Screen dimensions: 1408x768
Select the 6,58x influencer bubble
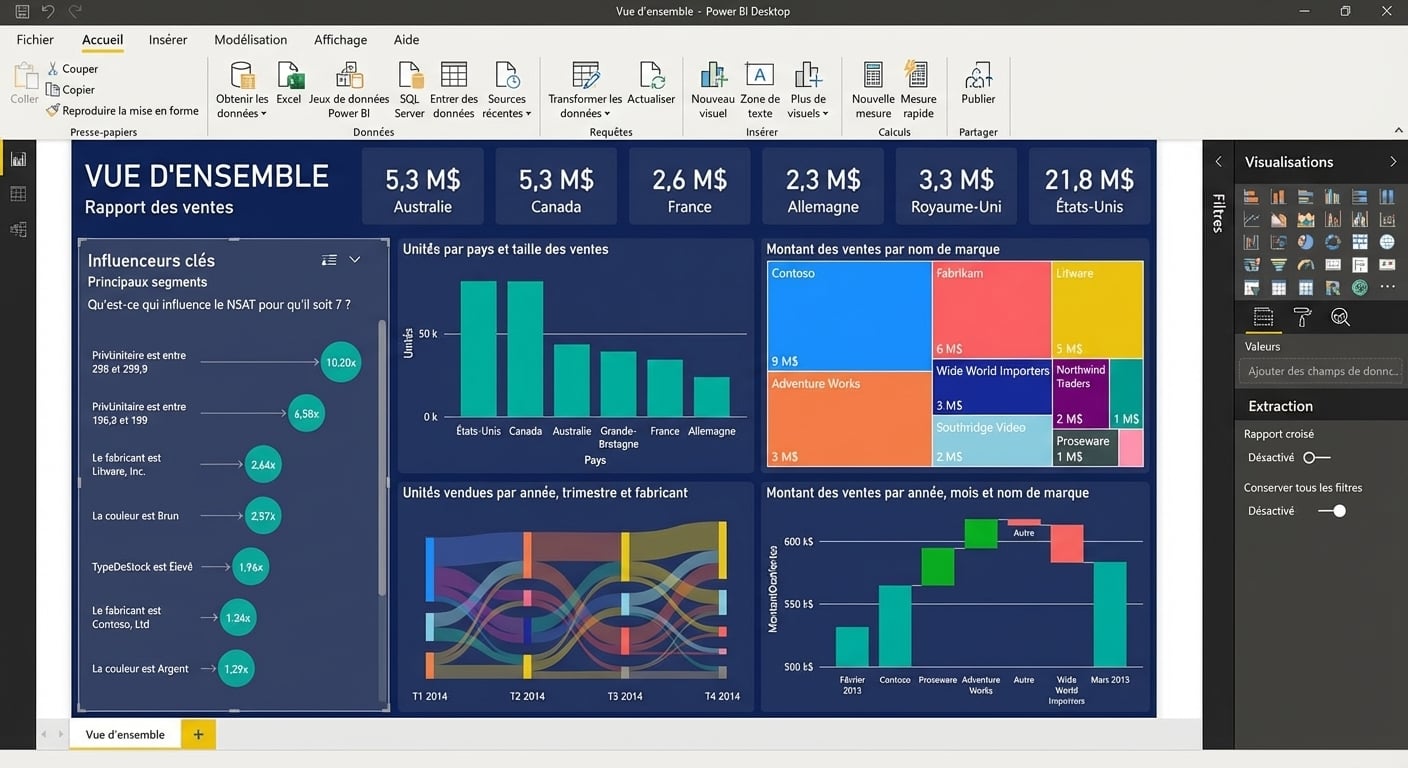coord(306,413)
